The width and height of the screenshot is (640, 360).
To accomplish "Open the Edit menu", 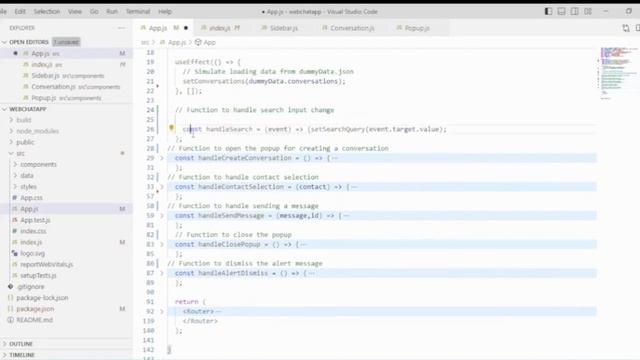I will click(x=20, y=11).
